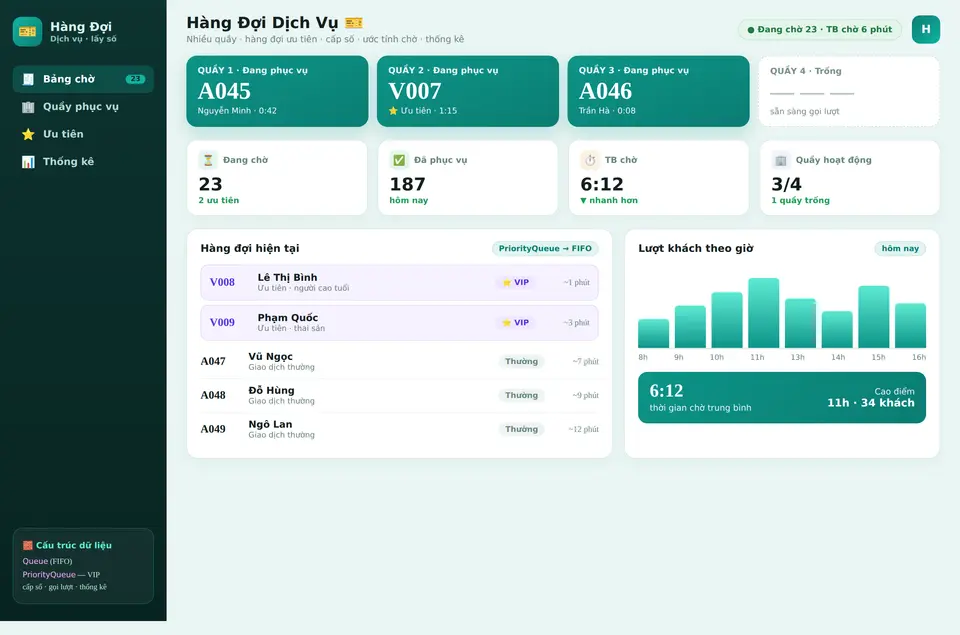This screenshot has height=635, width=960.
Task: Click the hôm nay chart filter pill
Action: tap(900, 249)
